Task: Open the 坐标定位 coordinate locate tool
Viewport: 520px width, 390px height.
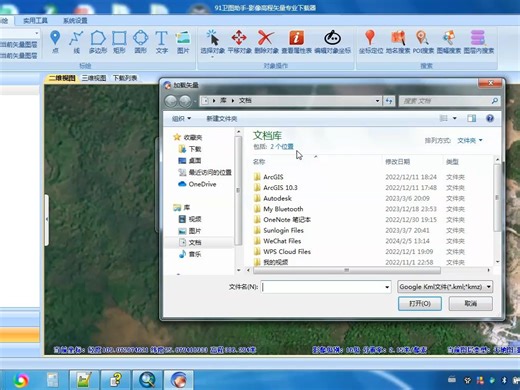Action: 370,42
